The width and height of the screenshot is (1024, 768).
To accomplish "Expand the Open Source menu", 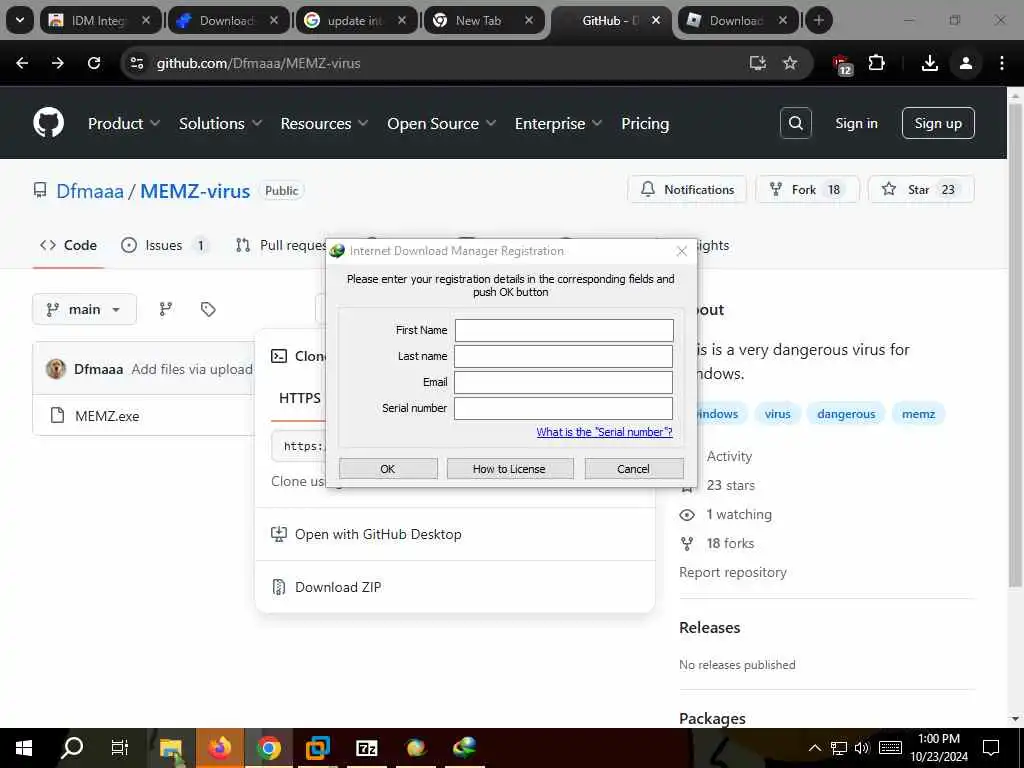I will pos(441,123).
